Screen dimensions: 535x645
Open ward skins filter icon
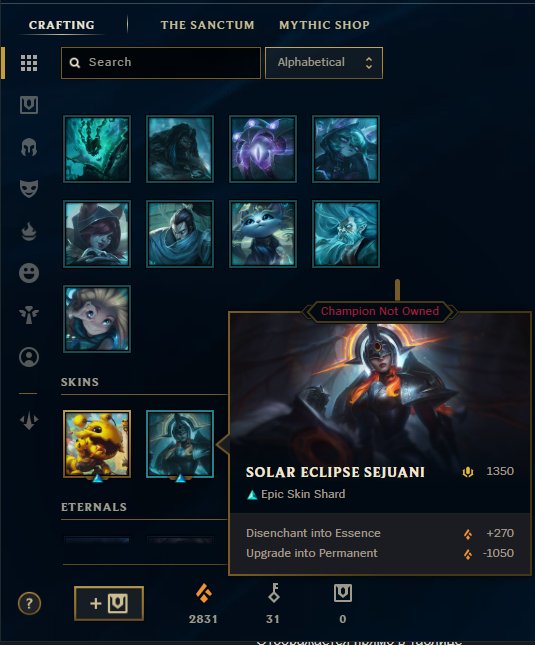click(29, 315)
